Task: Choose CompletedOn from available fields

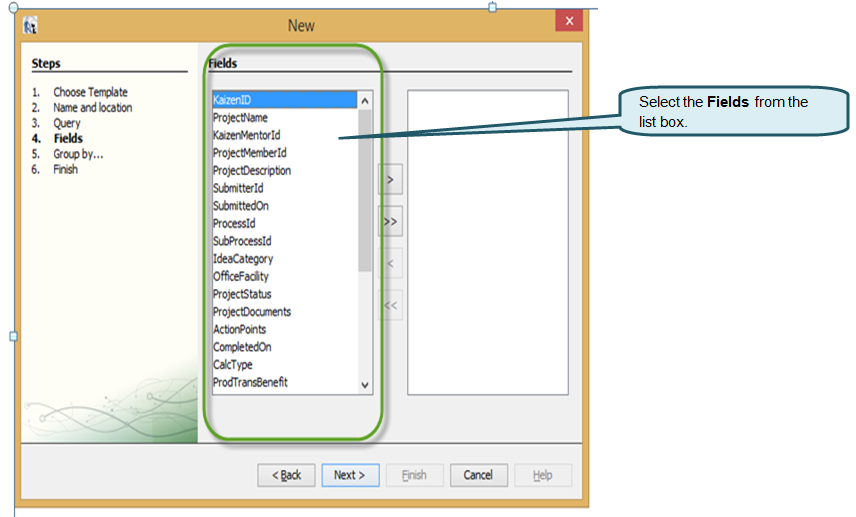Action: pyautogui.click(x=242, y=347)
